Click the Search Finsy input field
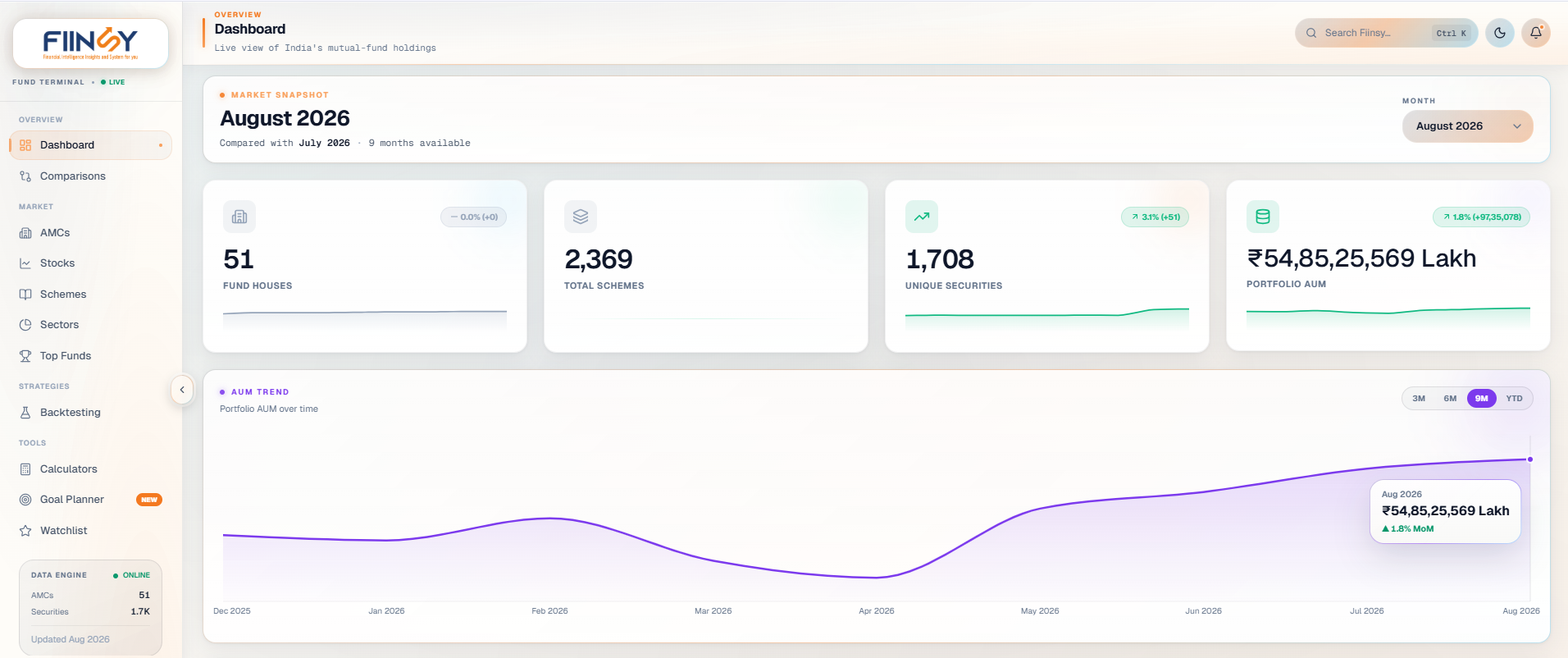1568x658 pixels. click(x=1386, y=33)
